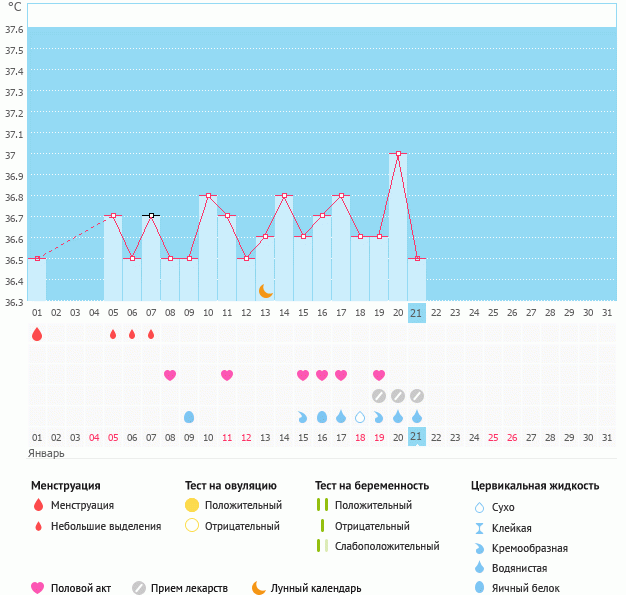This screenshot has height=595, width=626.
Task: Click the Менструация red drop legend icon
Action: [38, 506]
